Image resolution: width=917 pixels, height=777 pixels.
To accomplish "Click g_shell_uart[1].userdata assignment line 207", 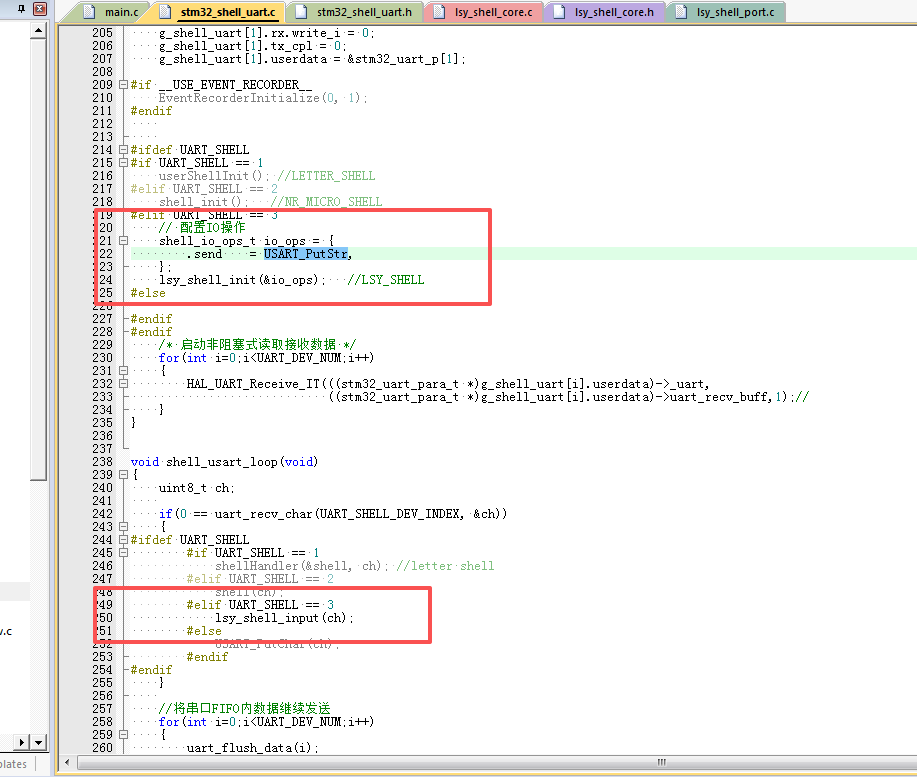I will [x=312, y=59].
